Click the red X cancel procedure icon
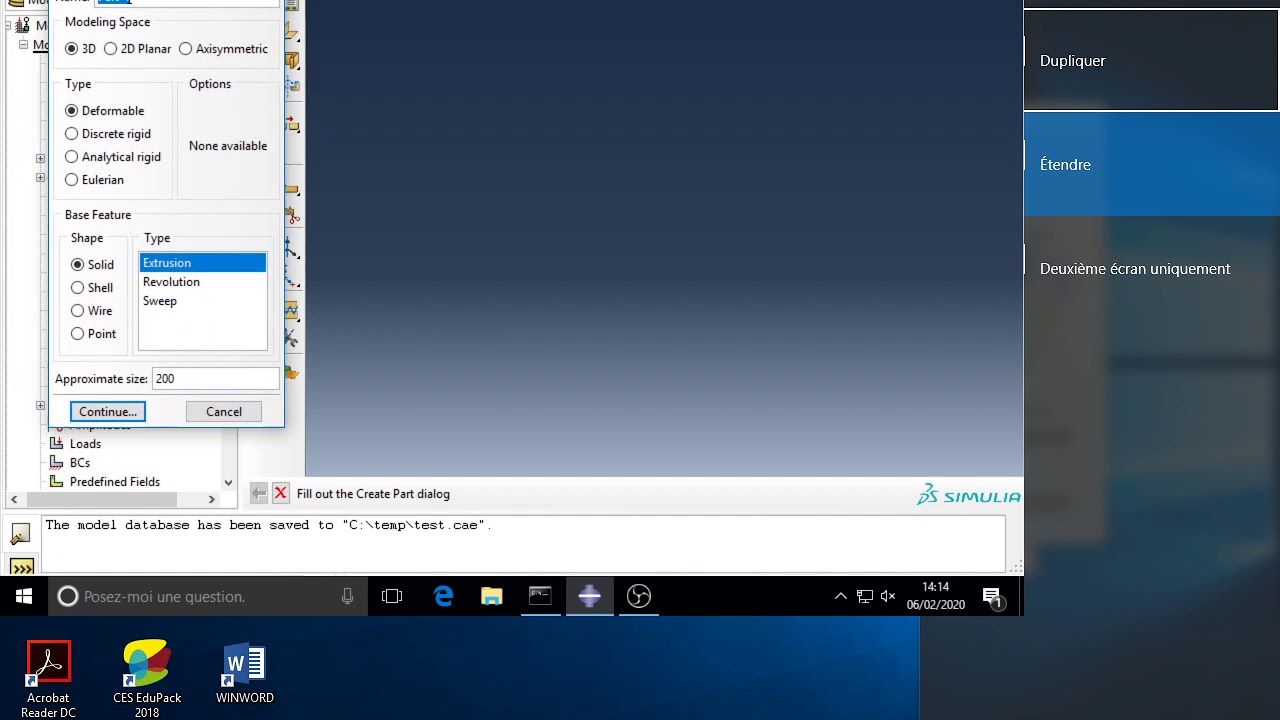 click(x=280, y=493)
